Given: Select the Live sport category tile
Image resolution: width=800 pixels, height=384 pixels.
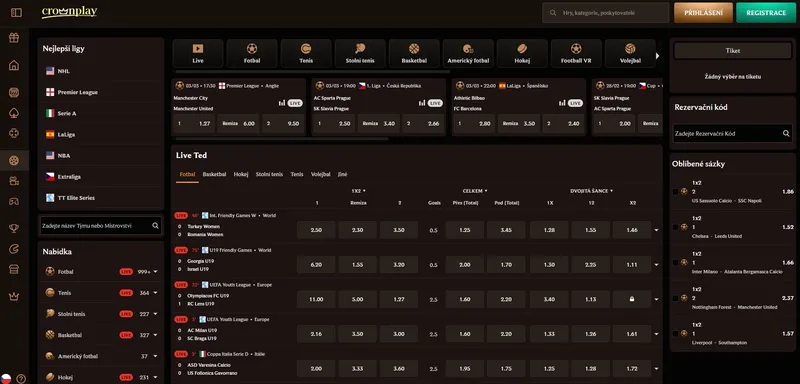Looking at the screenshot, I should coord(198,54).
